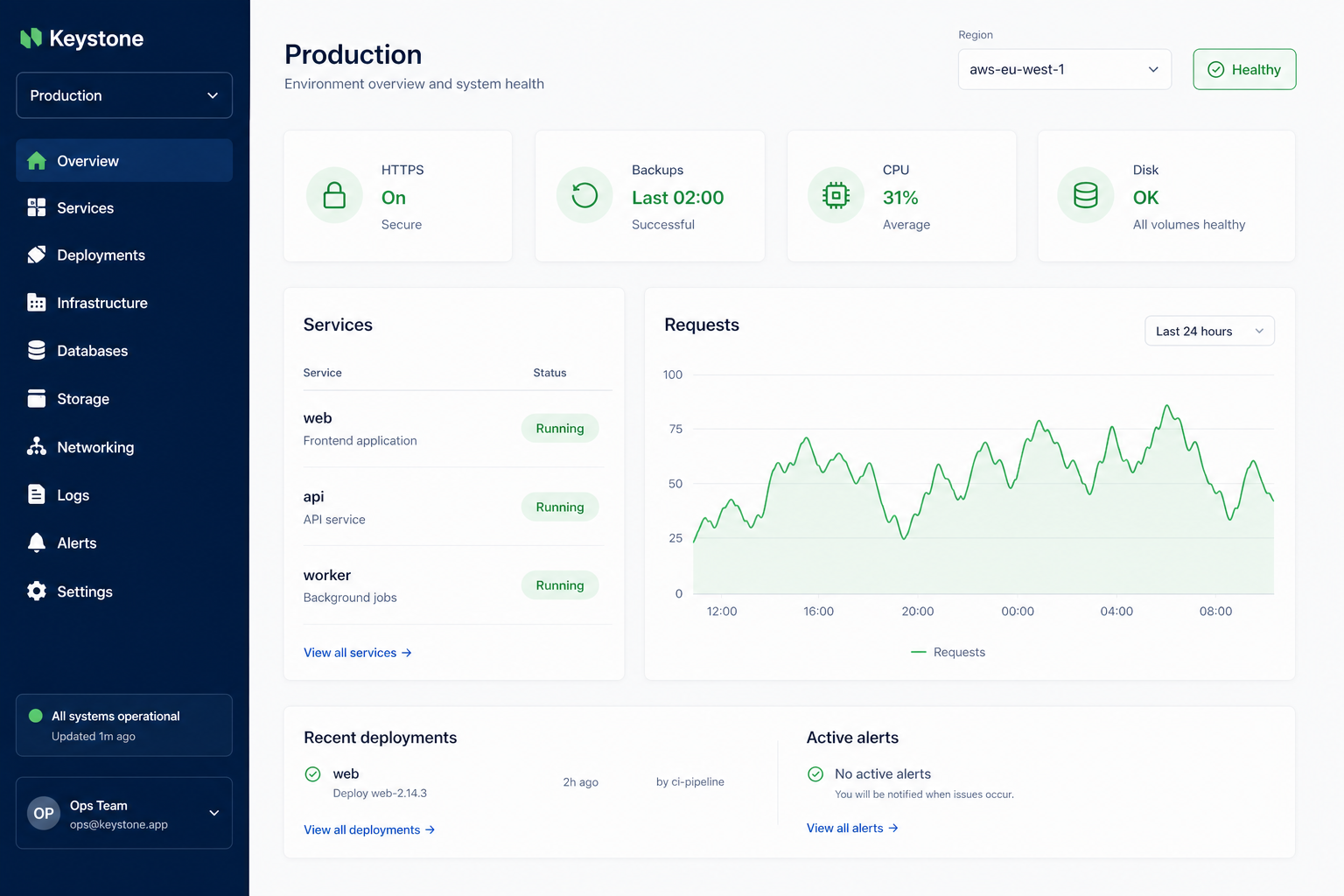Click the ops@keystone.app email

[x=119, y=824]
